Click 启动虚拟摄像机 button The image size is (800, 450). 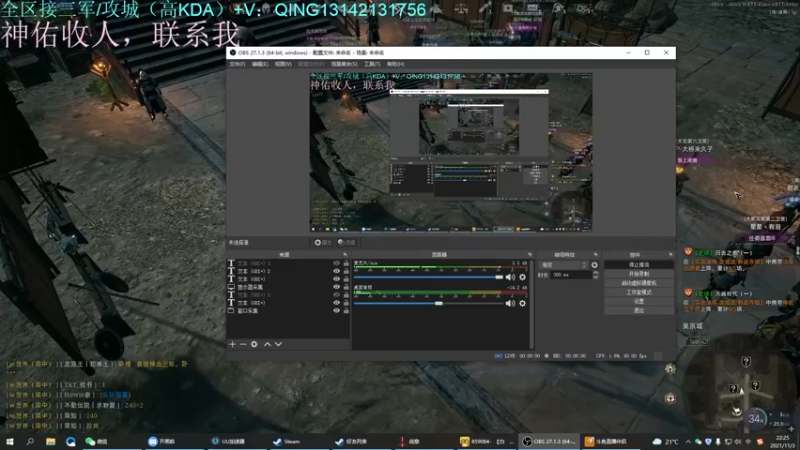[639, 283]
